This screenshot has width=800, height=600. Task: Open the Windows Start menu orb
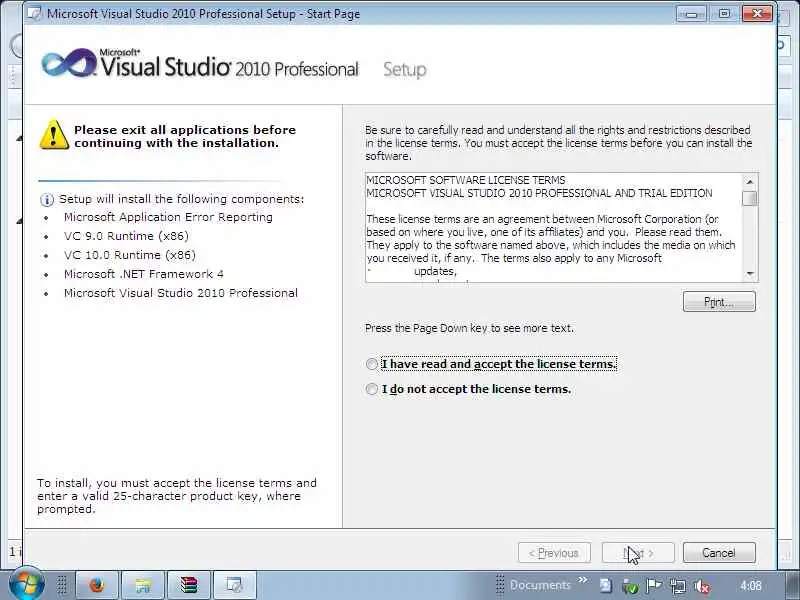[x=26, y=584]
